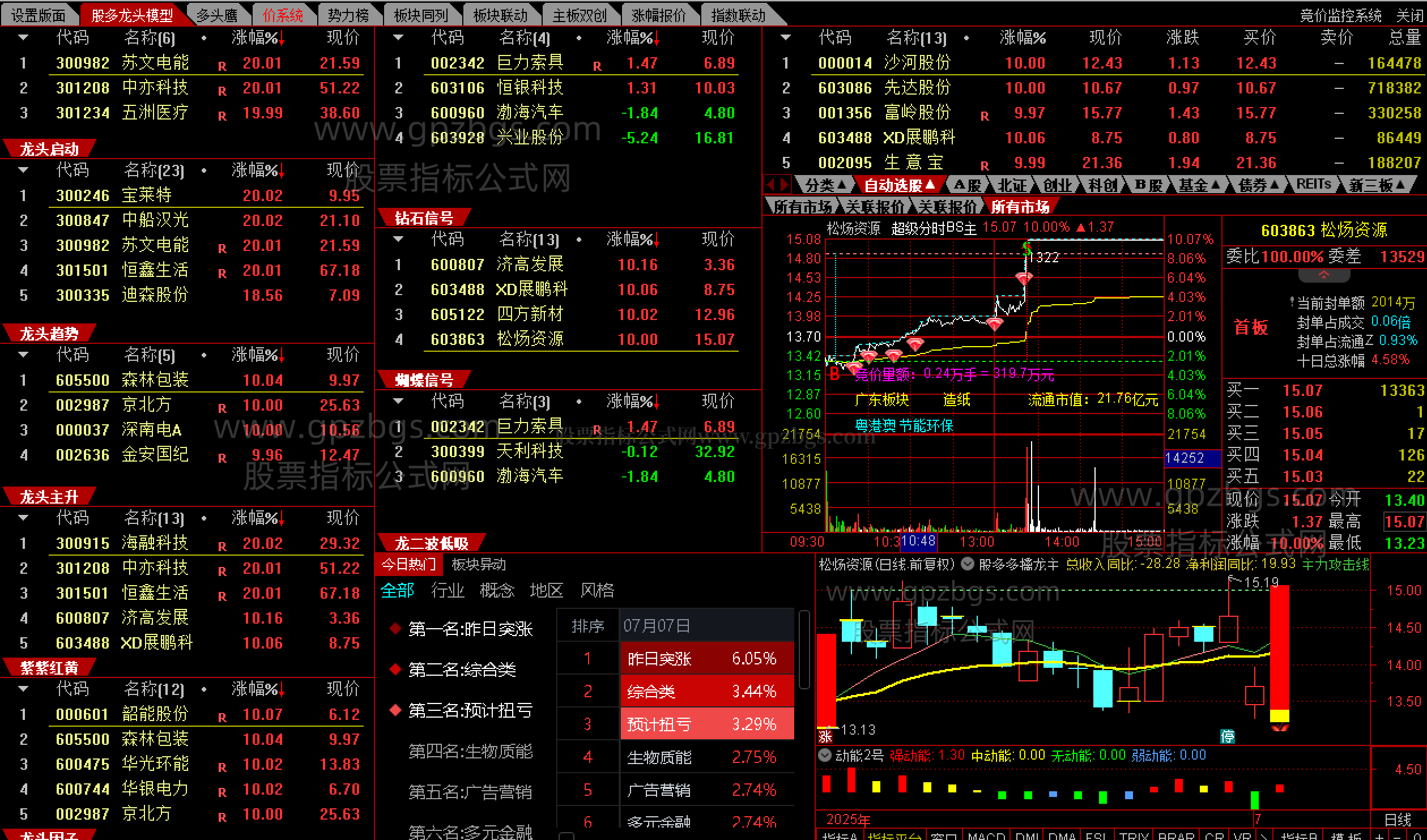Open the 设置版面 tab
The width and height of the screenshot is (1427, 840).
[38, 15]
